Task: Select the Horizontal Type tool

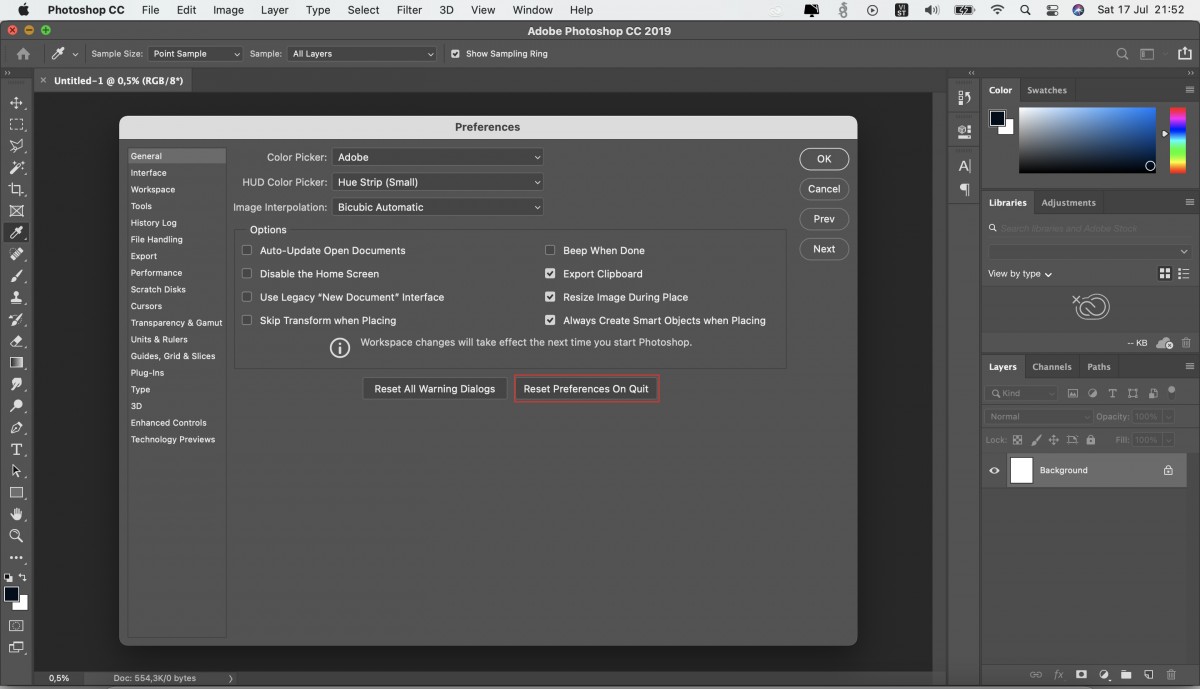Action: [16, 449]
